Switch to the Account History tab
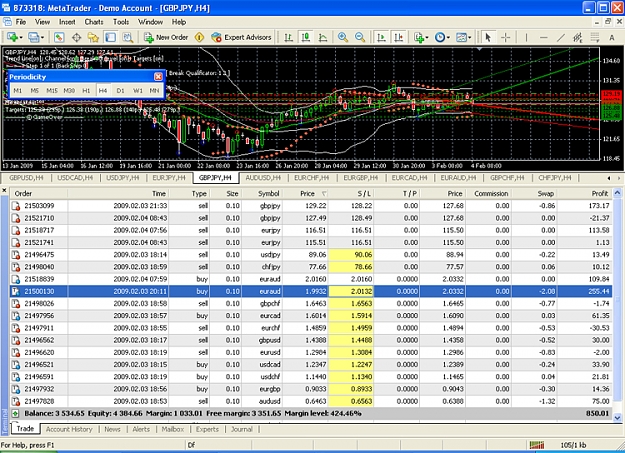This screenshot has height=453, width=625. [69, 429]
